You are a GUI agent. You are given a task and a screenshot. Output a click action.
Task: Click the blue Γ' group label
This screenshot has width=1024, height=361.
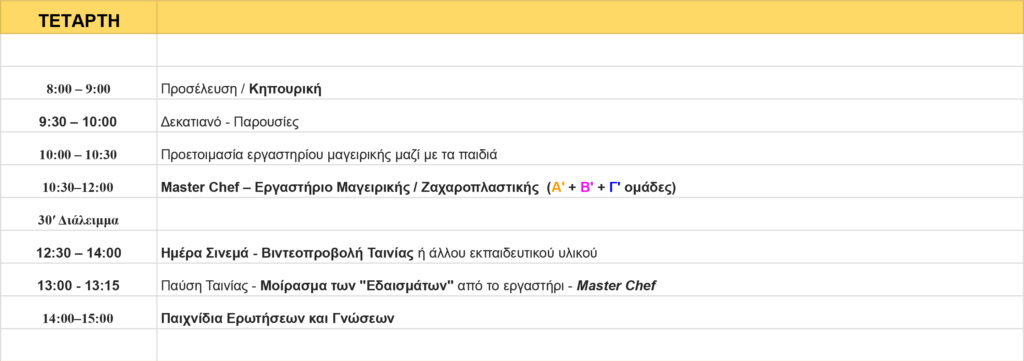pos(615,187)
